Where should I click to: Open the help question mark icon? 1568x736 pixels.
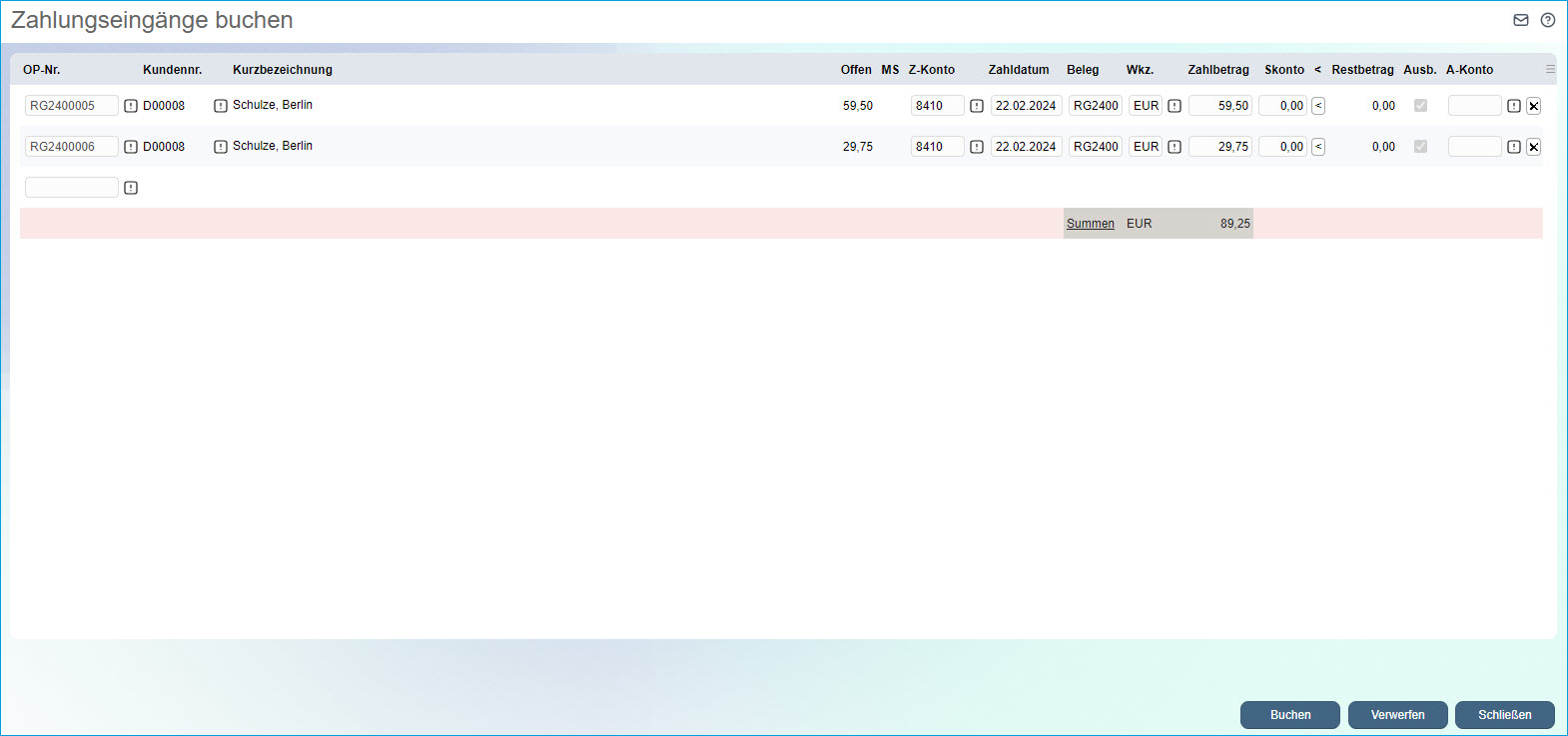tap(1548, 20)
